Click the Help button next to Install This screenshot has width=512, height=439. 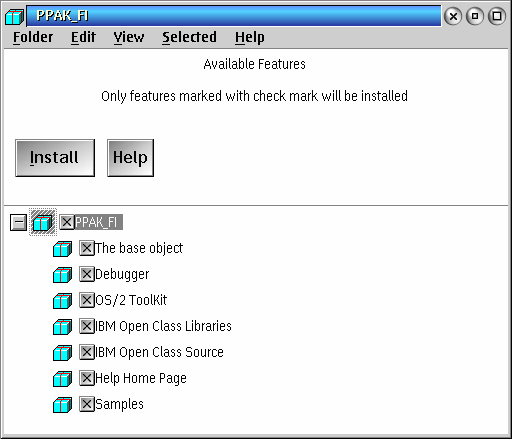[x=130, y=158]
